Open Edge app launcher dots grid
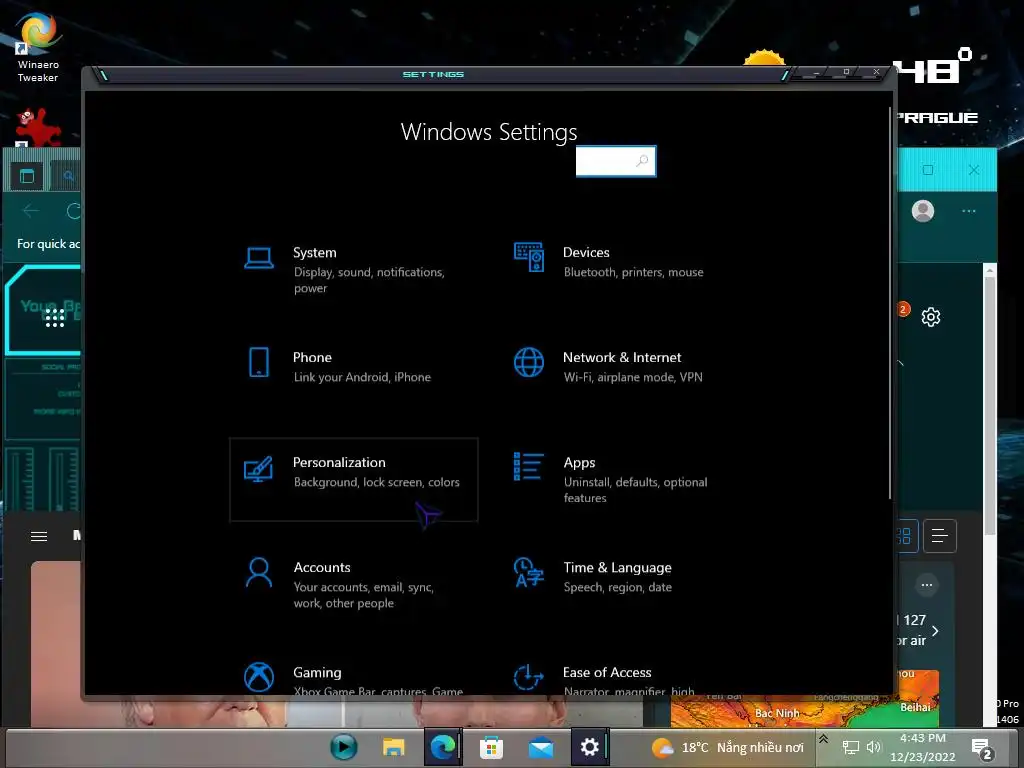The image size is (1024, 768). (x=55, y=318)
